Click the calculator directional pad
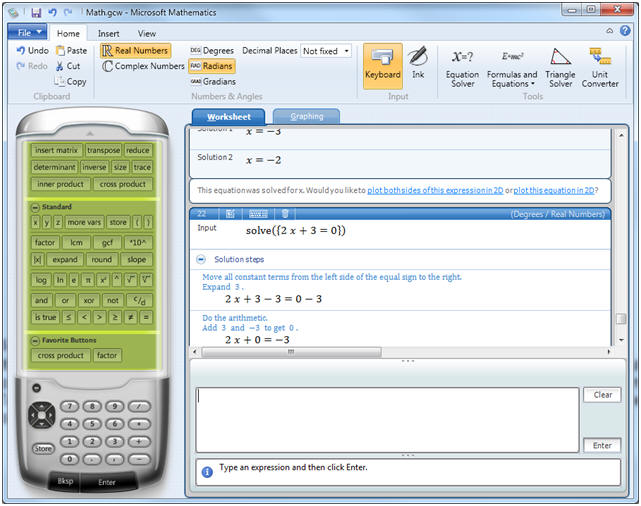Viewport: 641px width, 506px height. coord(41,415)
